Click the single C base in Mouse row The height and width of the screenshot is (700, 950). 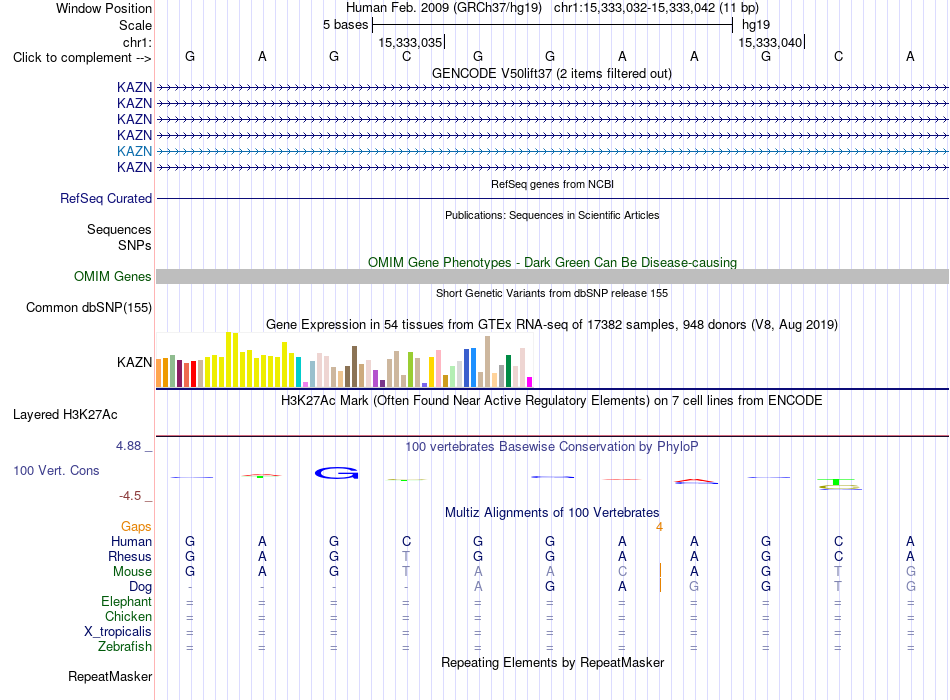[622, 572]
